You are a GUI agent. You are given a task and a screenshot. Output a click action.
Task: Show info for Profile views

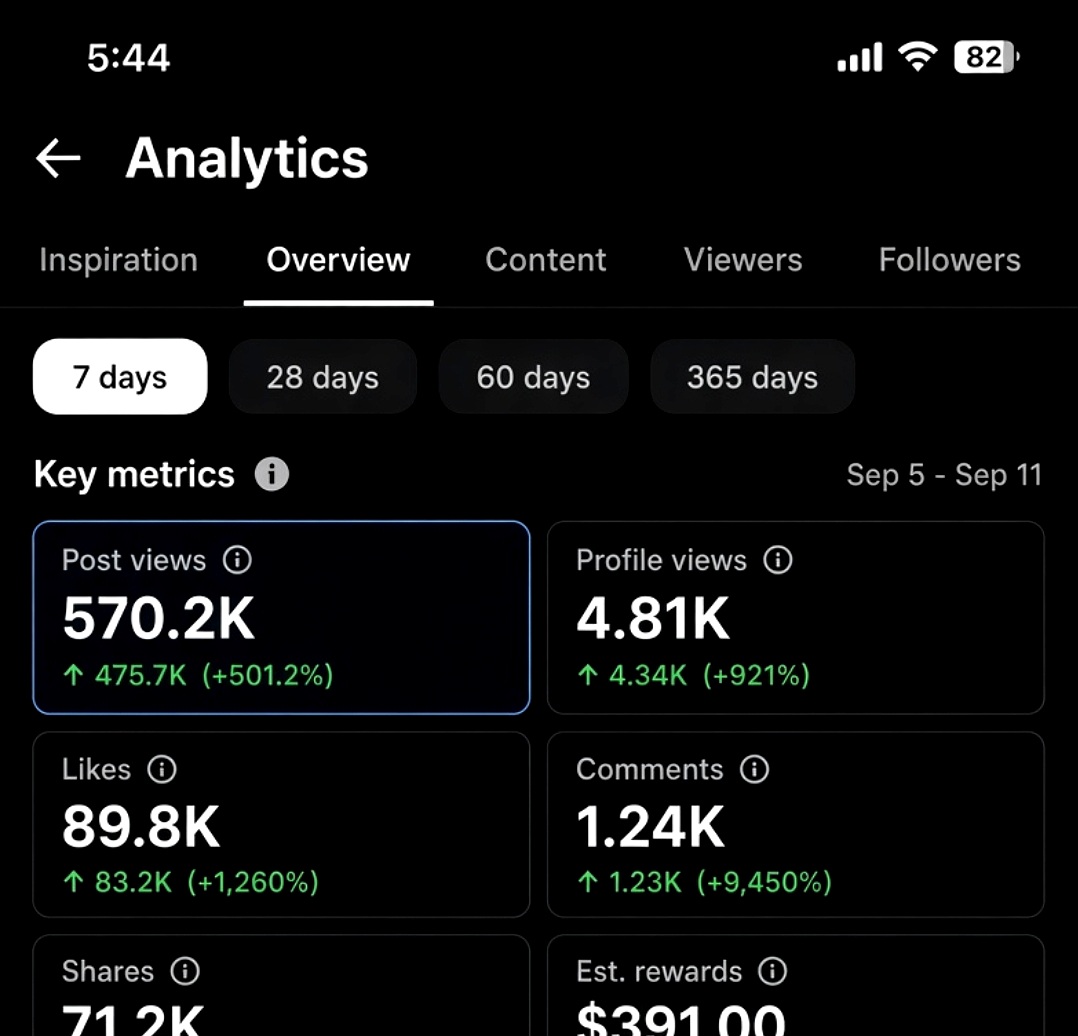[778, 560]
